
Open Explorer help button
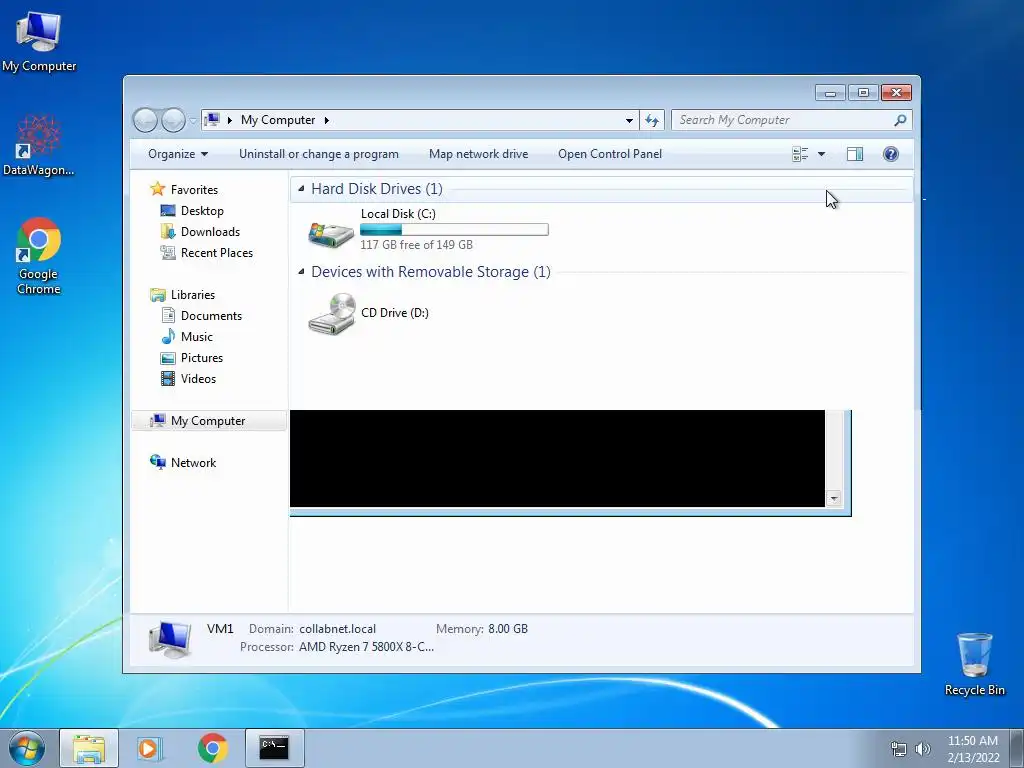pyautogui.click(x=891, y=154)
